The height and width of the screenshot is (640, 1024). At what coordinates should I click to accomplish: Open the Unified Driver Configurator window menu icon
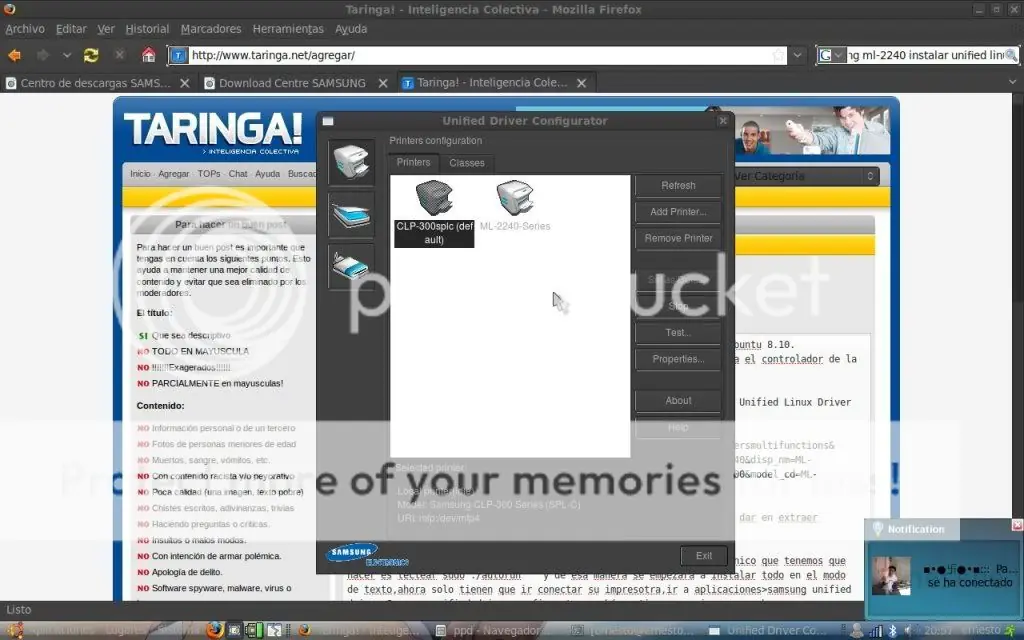(x=328, y=121)
